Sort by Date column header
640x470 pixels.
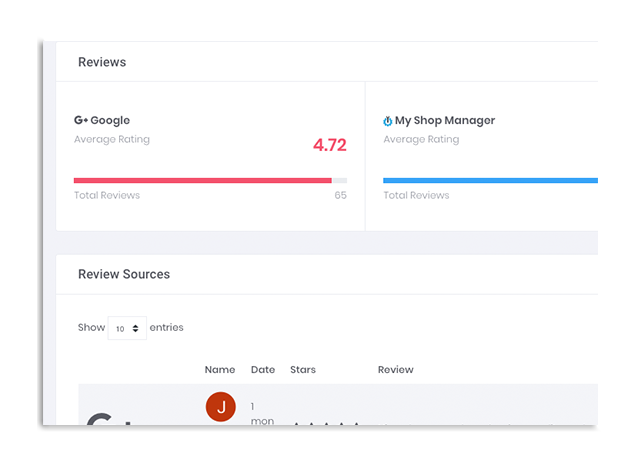[263, 370]
